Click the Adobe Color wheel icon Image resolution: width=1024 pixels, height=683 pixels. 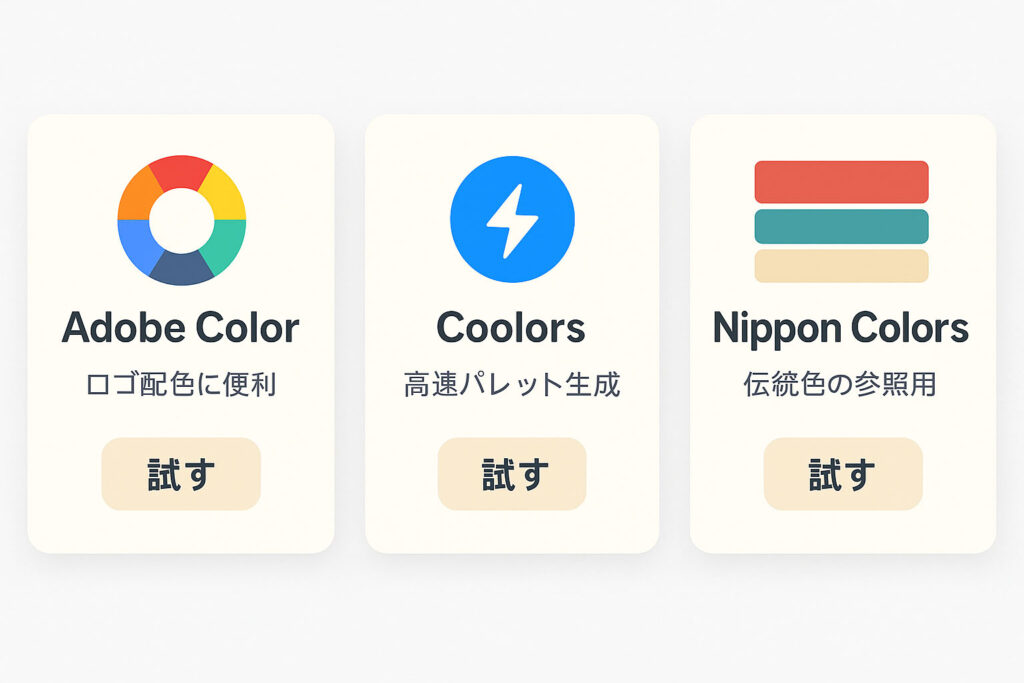tap(182, 220)
